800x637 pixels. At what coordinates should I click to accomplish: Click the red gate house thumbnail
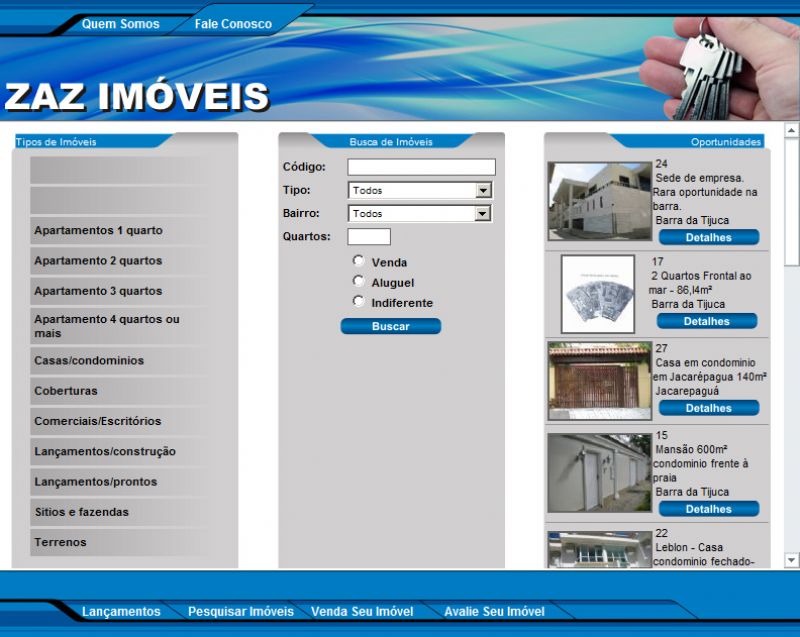click(x=599, y=380)
